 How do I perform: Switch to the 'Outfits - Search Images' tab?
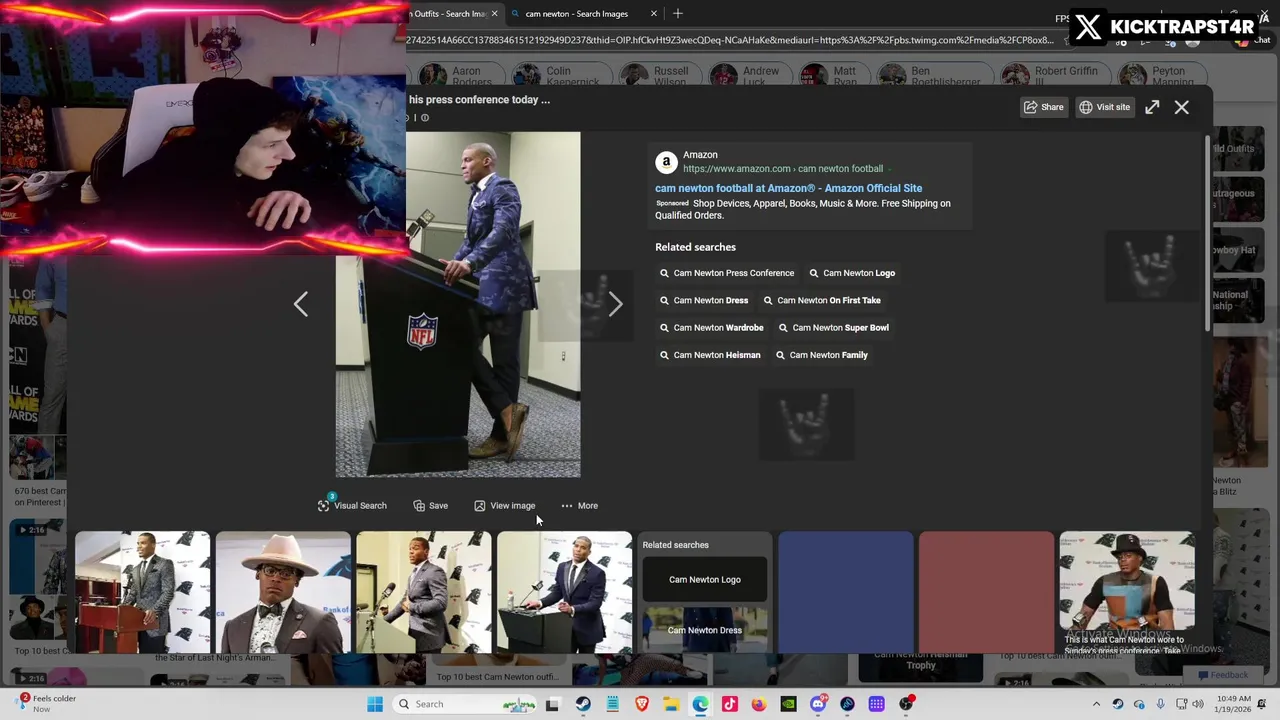[450, 14]
